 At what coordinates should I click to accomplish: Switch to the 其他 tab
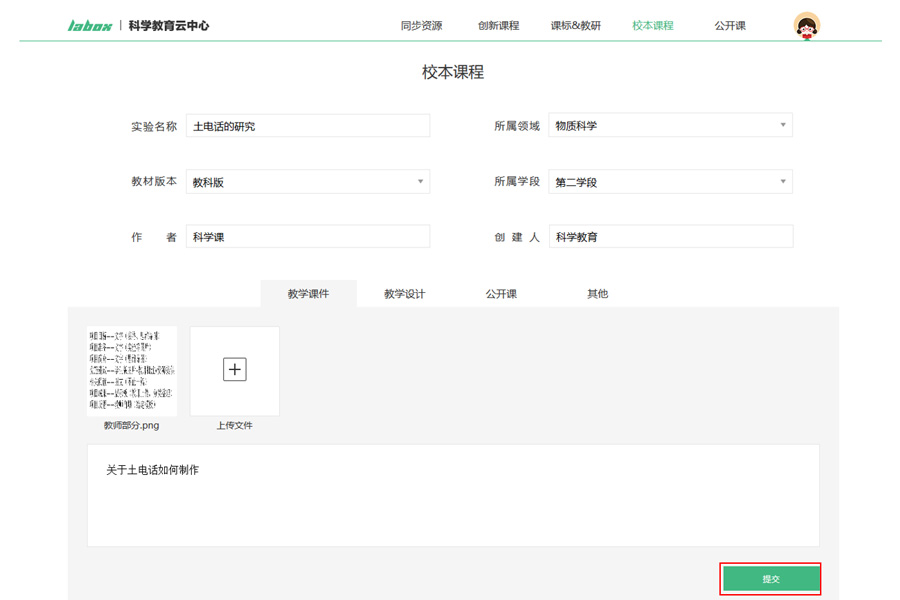597,294
